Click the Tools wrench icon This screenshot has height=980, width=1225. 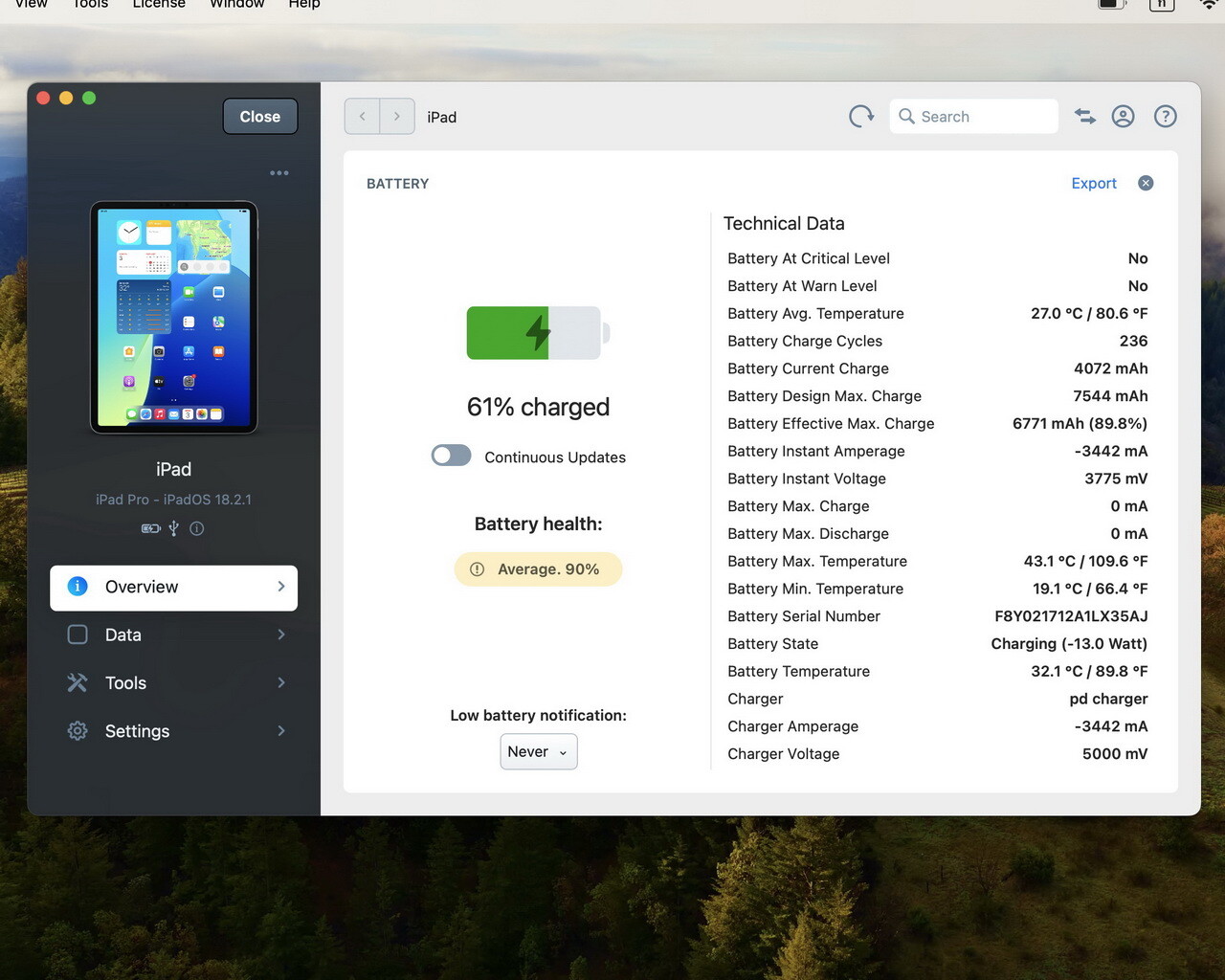point(78,682)
